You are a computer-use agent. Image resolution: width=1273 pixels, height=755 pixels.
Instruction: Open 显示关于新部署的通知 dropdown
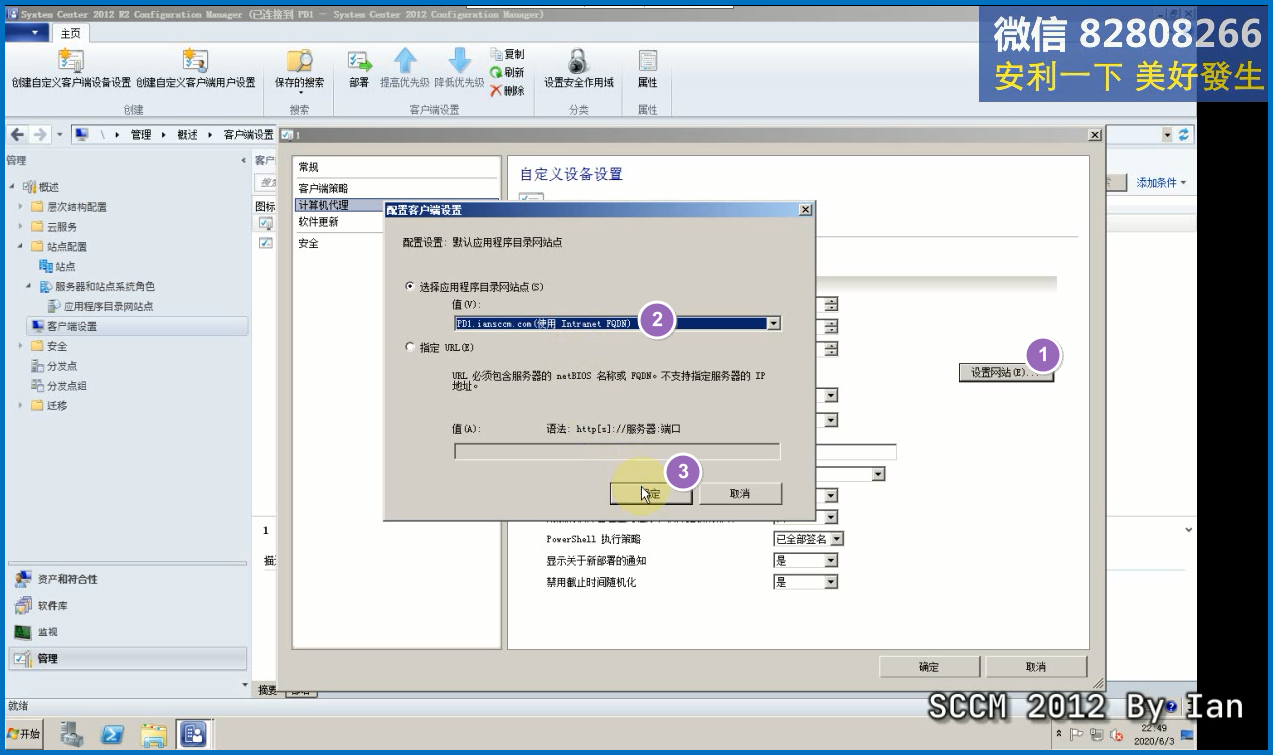click(830, 561)
